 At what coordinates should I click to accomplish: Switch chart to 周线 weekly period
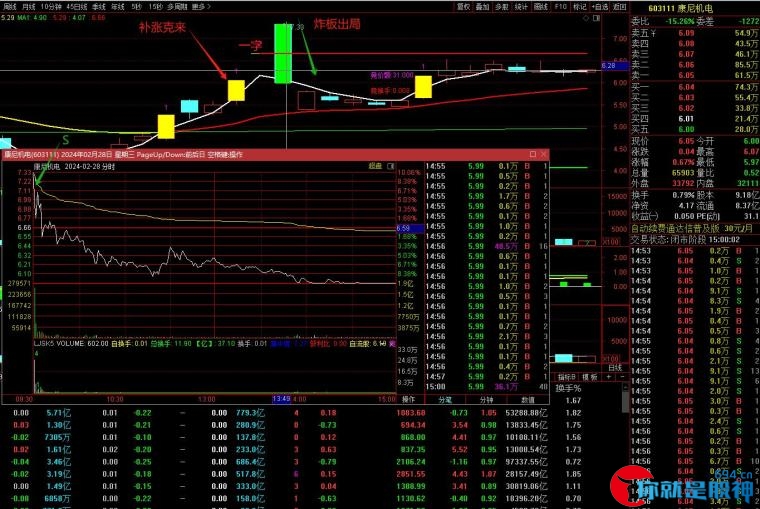coord(10,7)
